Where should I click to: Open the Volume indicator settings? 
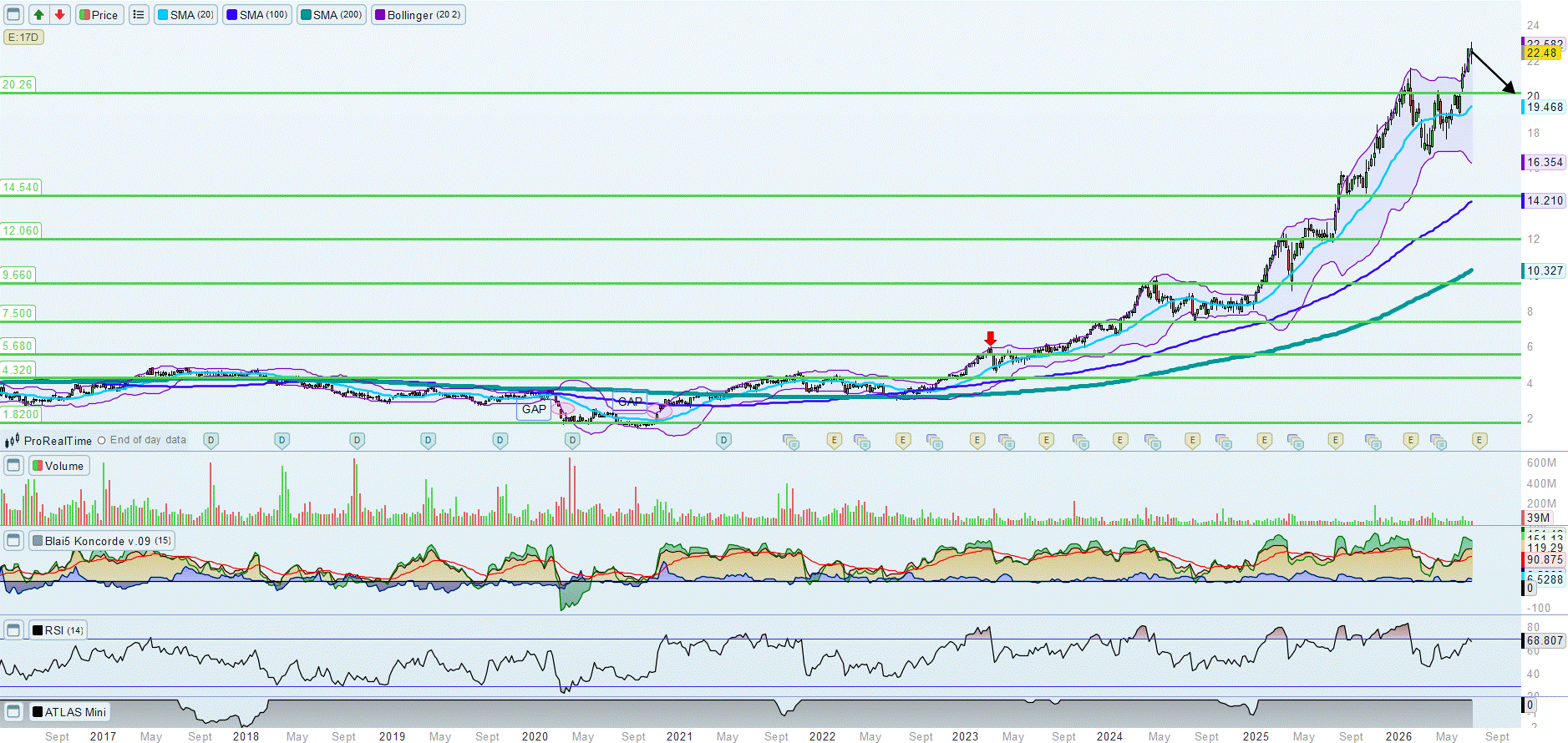click(58, 466)
